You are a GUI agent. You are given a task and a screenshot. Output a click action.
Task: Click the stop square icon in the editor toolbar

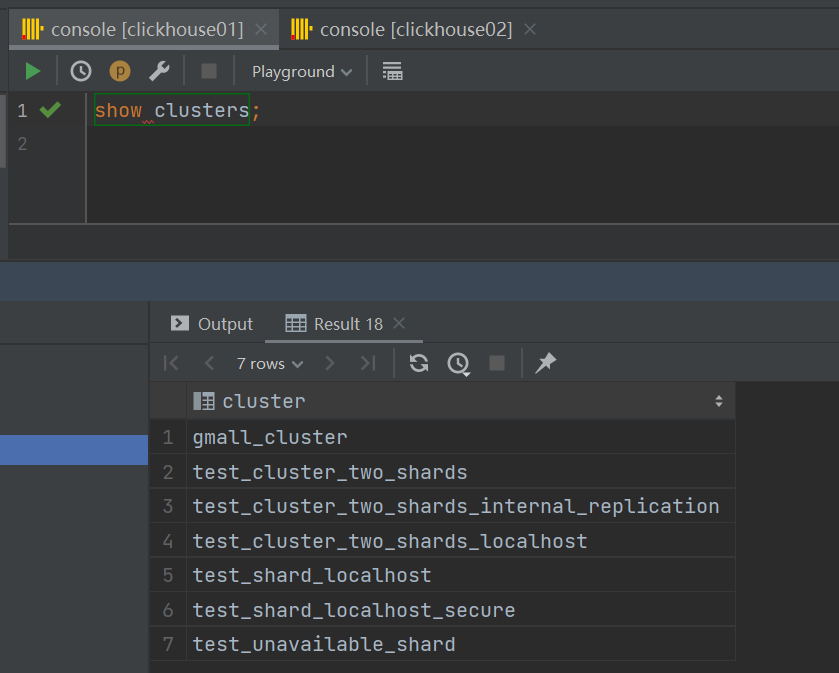pyautogui.click(x=209, y=71)
